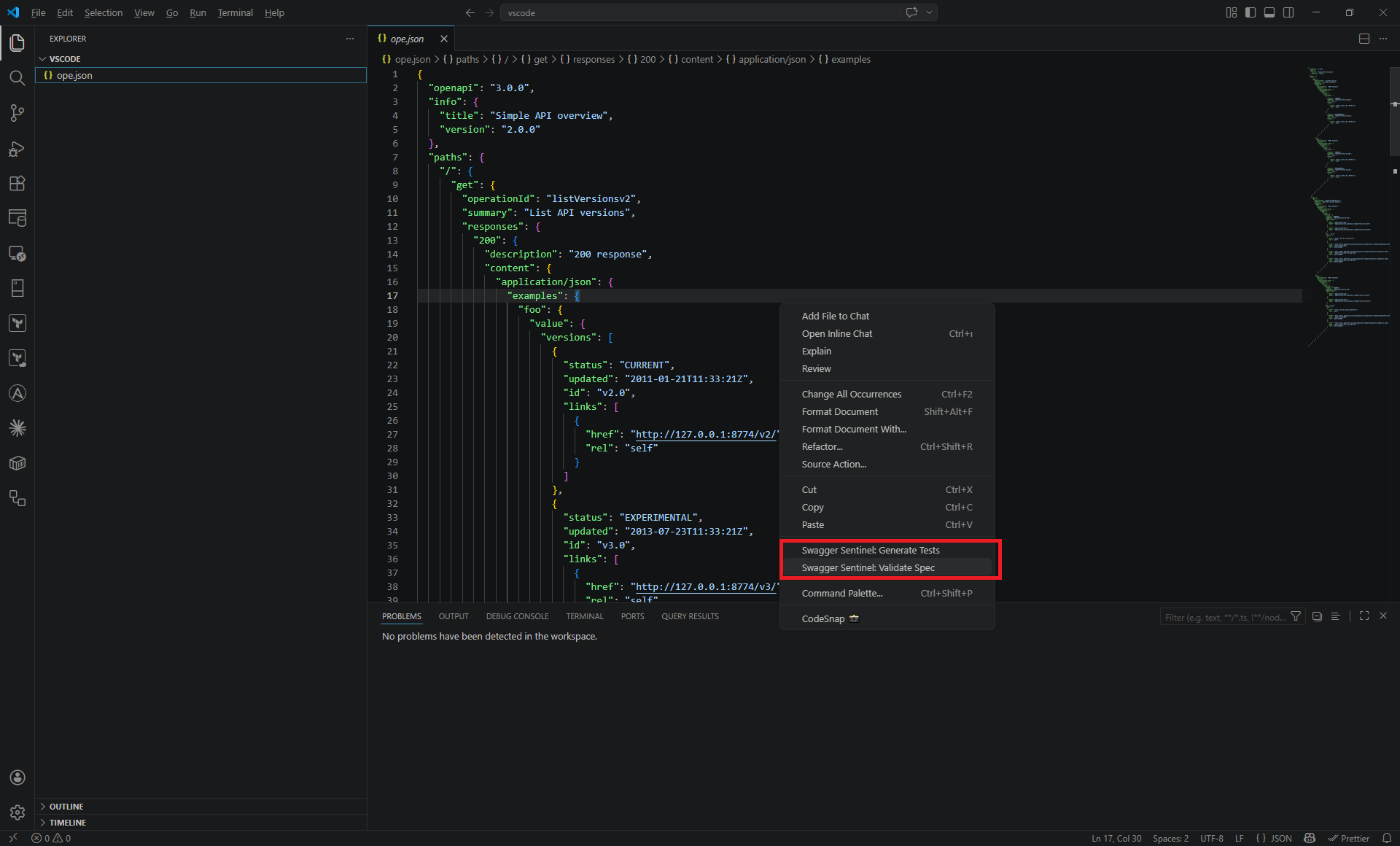Viewport: 1400px width, 846px height.
Task: Toggle secondary sidebar visibility
Action: coord(1288,12)
